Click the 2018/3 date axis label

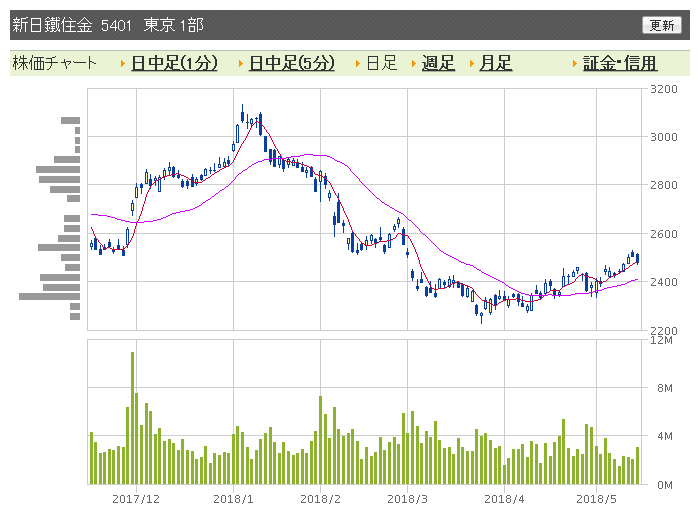pos(407,499)
